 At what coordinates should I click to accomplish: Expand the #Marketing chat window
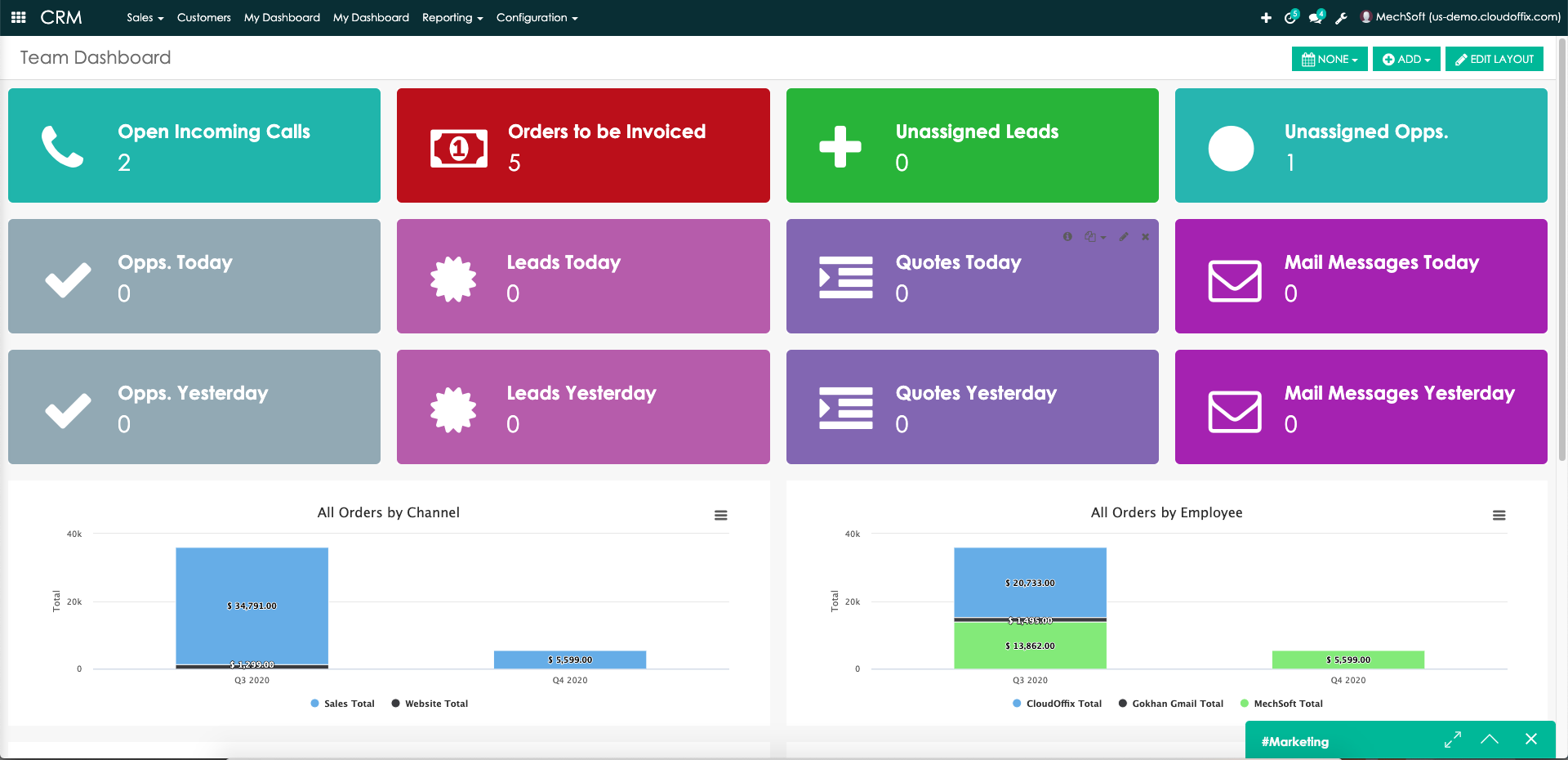[x=1452, y=740]
